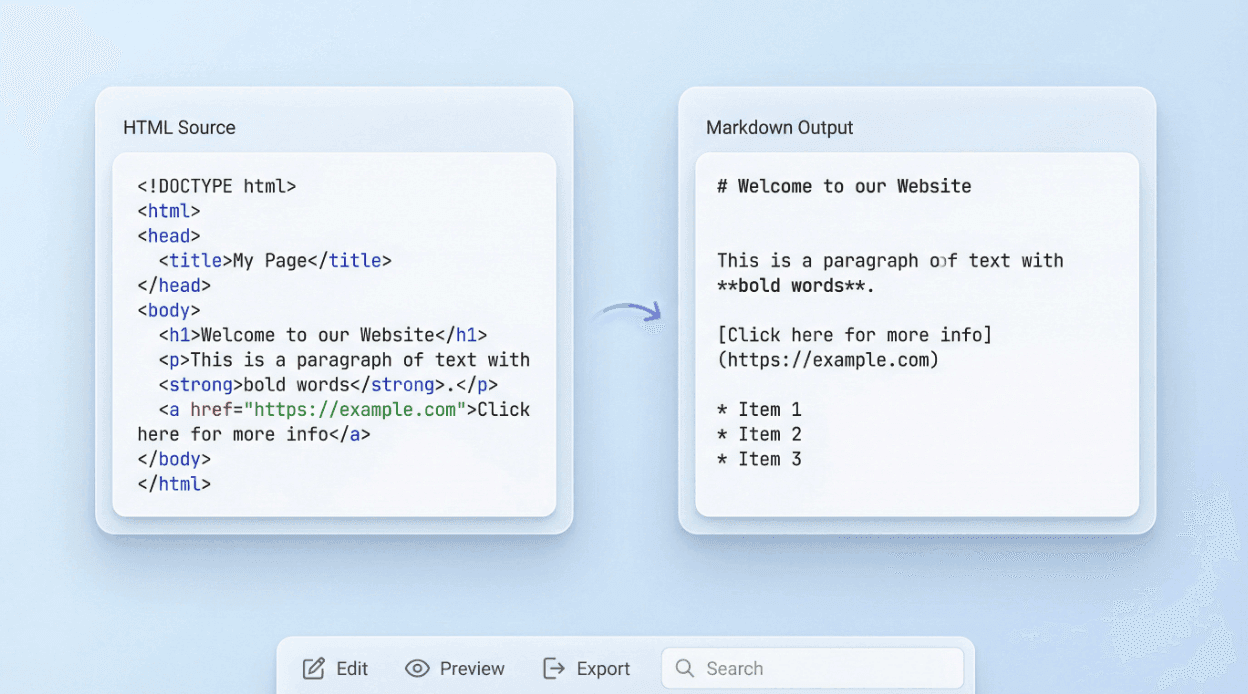Click the Export arrow icon
1248x694 pixels.
click(554, 668)
